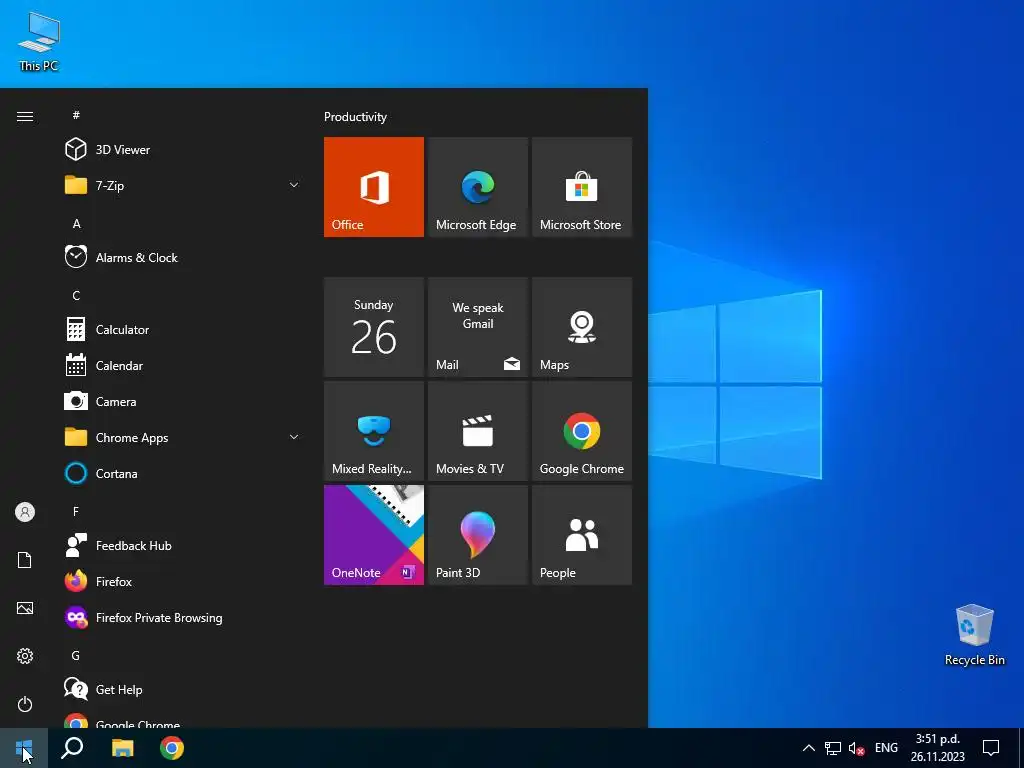Open Firefox Private Browsing
Image resolution: width=1024 pixels, height=768 pixels.
click(x=182, y=618)
